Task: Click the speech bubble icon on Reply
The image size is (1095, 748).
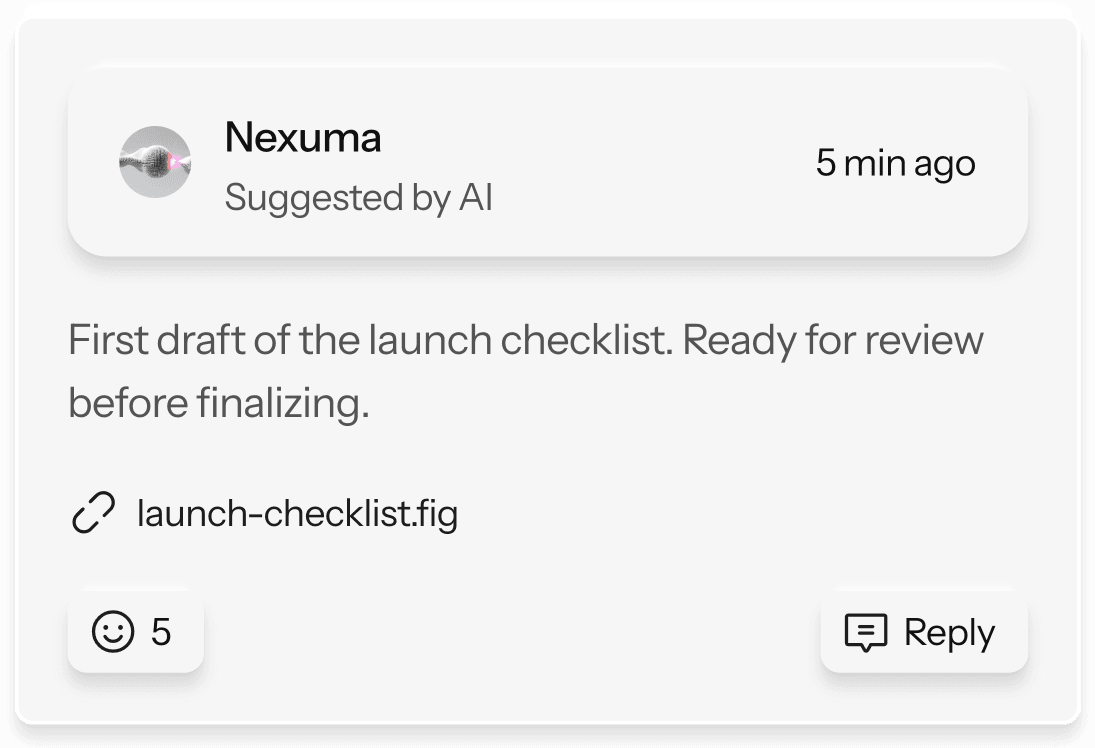Action: click(866, 632)
